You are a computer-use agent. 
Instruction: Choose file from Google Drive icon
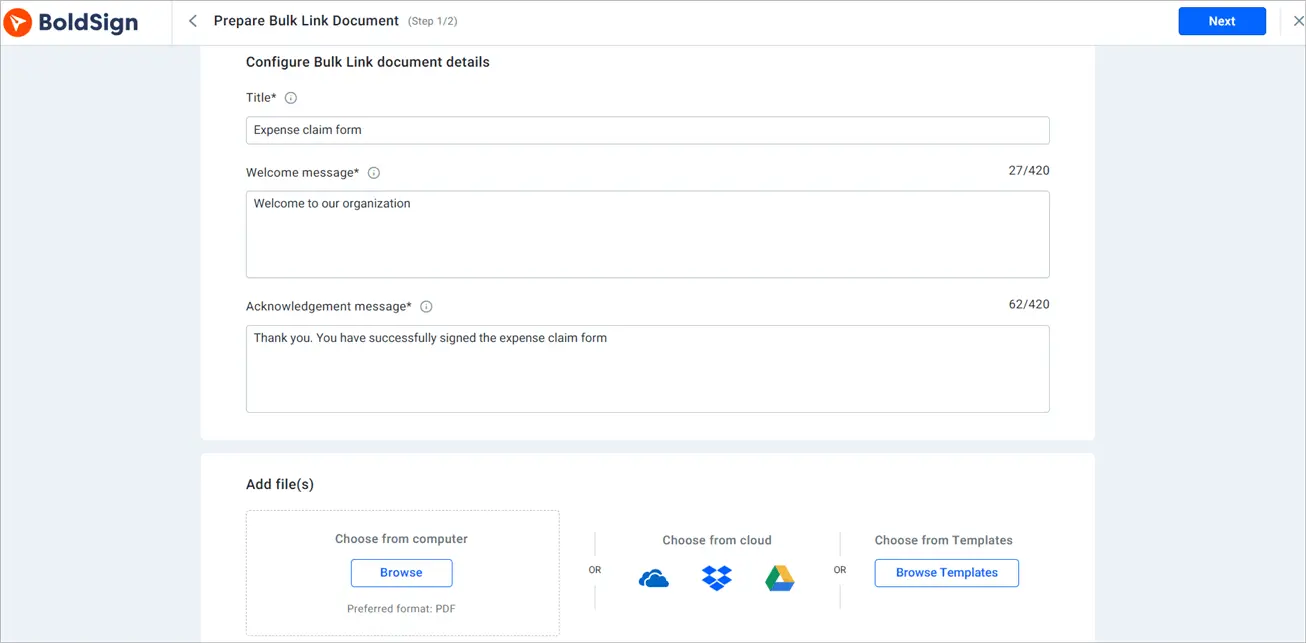click(780, 578)
